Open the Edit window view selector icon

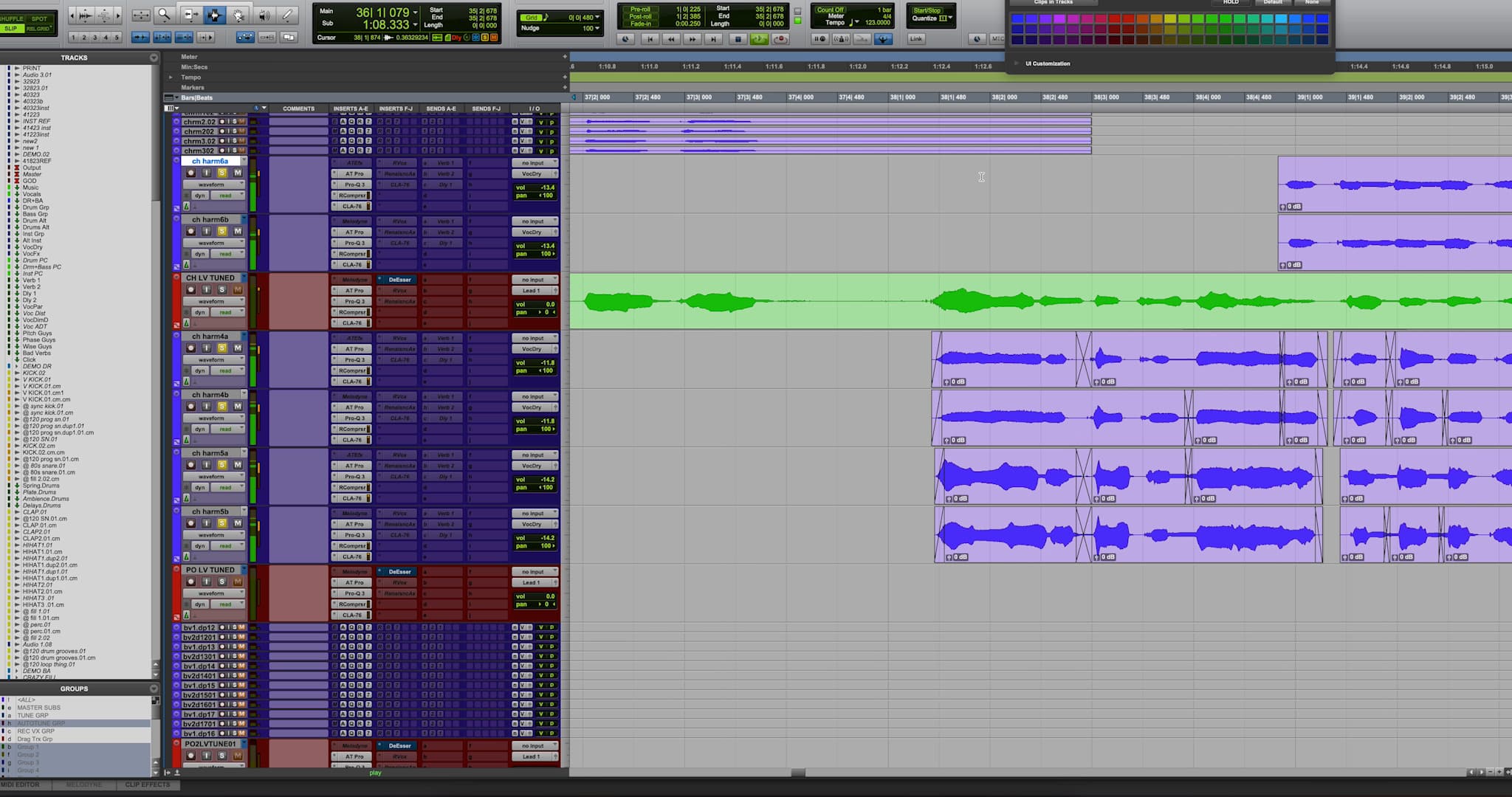click(x=170, y=108)
